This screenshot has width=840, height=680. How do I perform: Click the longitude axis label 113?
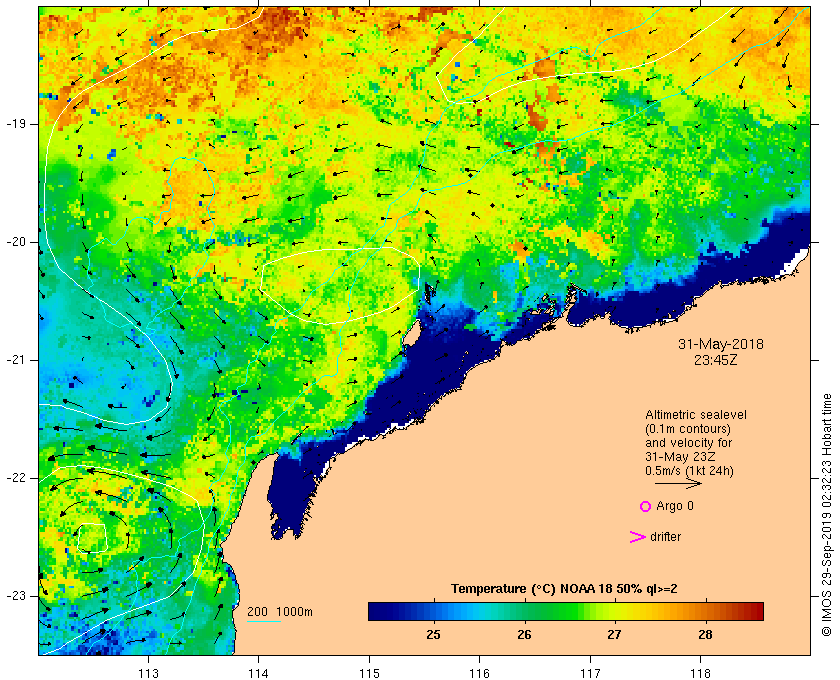coord(148,673)
